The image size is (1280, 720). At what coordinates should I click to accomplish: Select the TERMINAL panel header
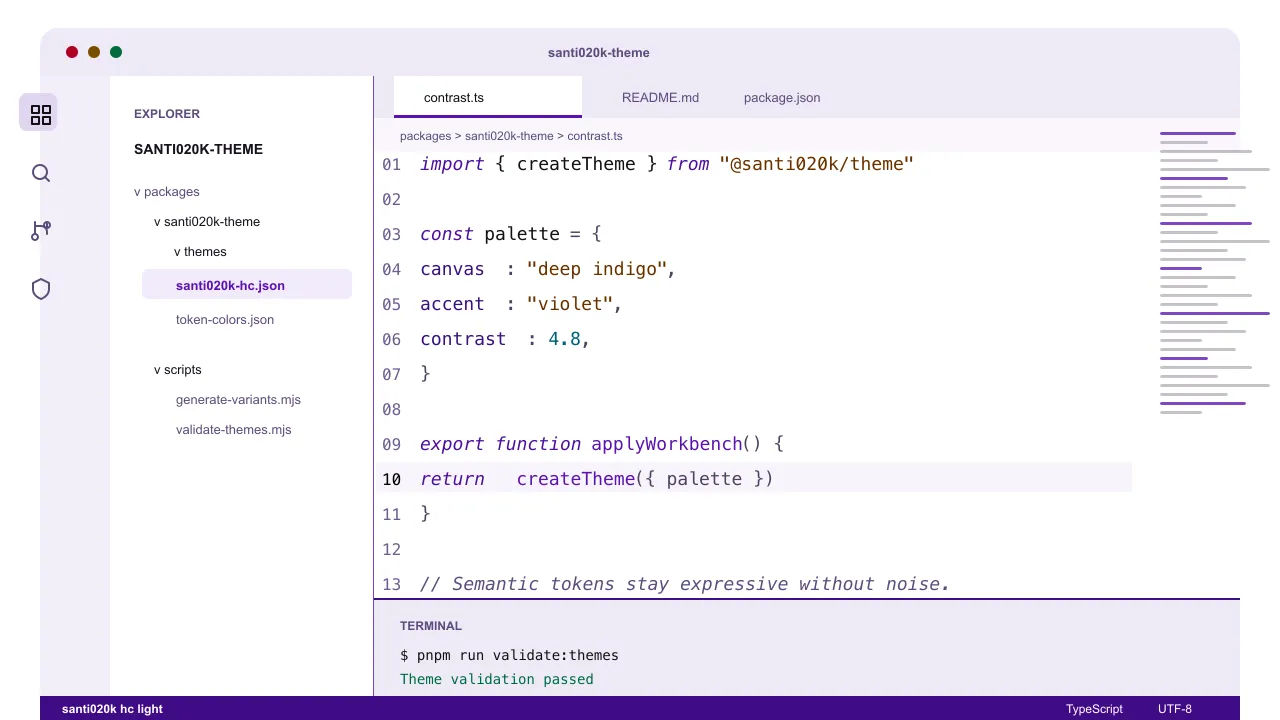(431, 626)
